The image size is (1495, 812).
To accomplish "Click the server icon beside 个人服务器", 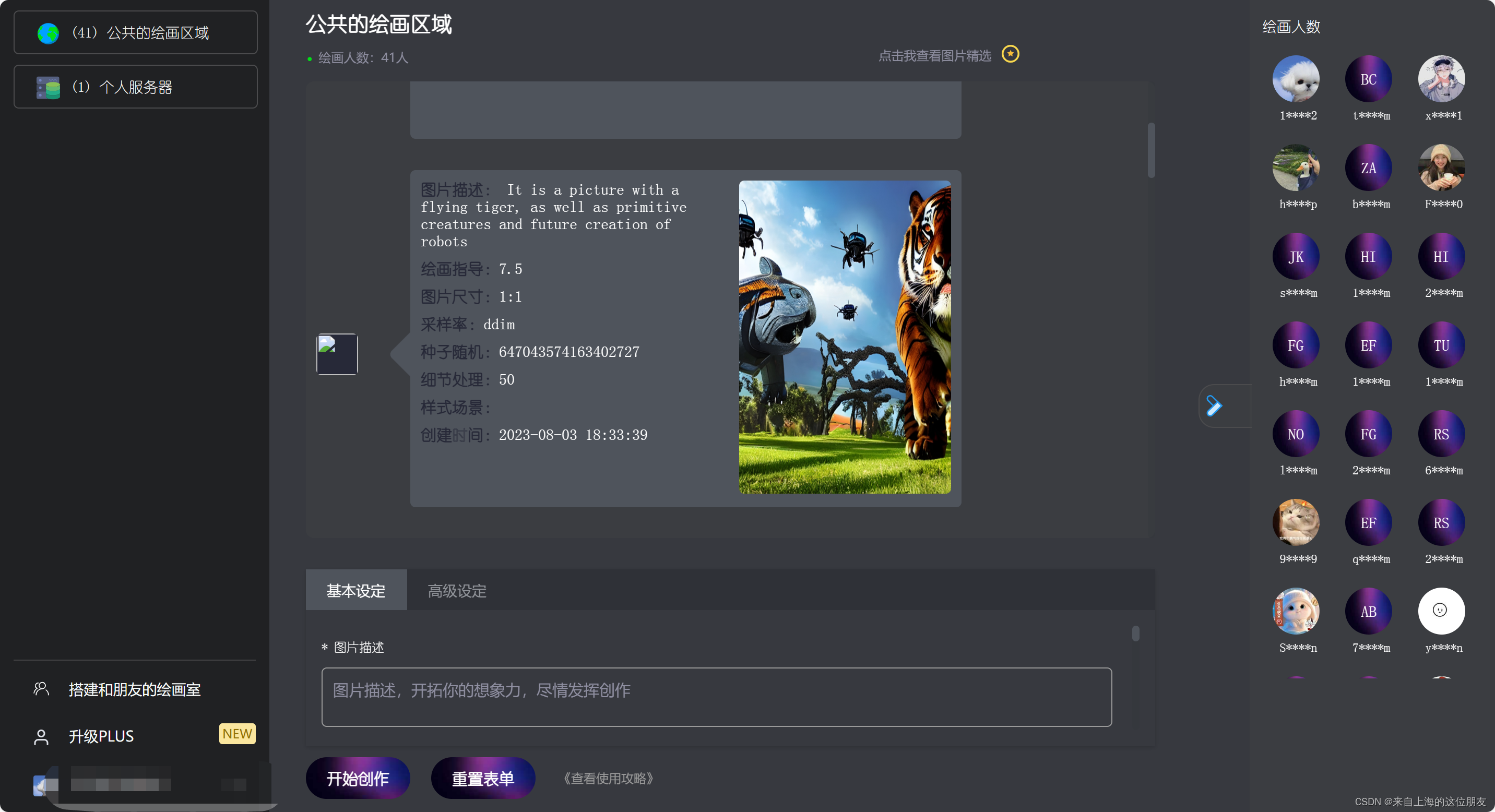I will [49, 87].
